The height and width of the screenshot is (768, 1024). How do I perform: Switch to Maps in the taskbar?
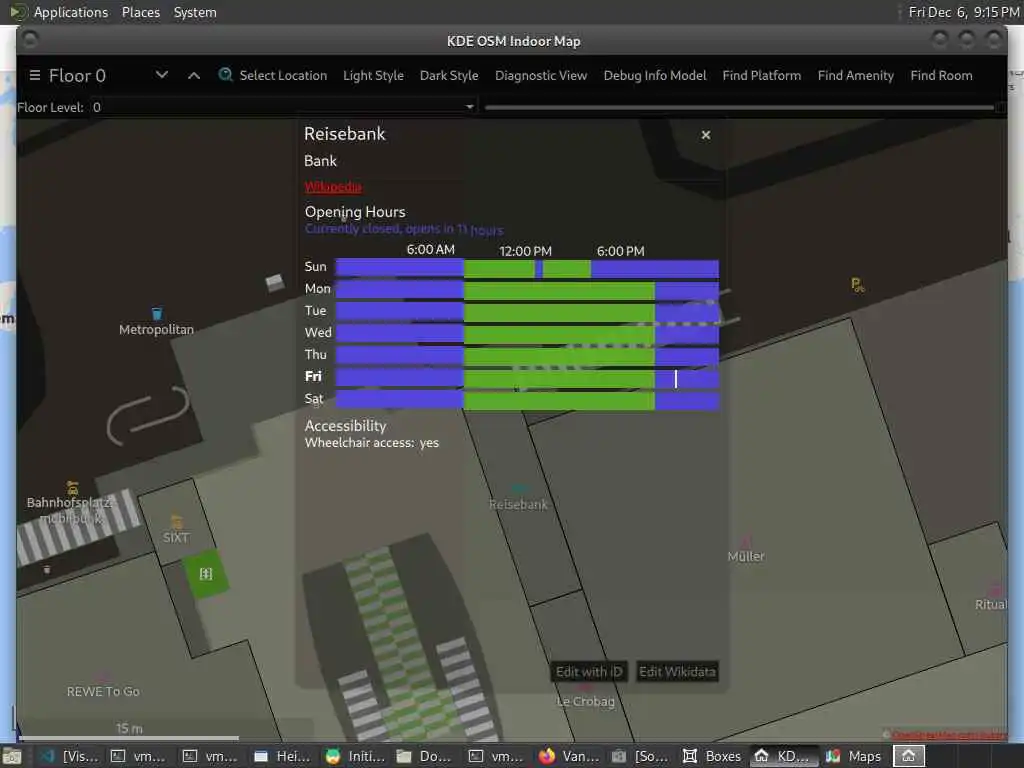pyautogui.click(x=854, y=756)
